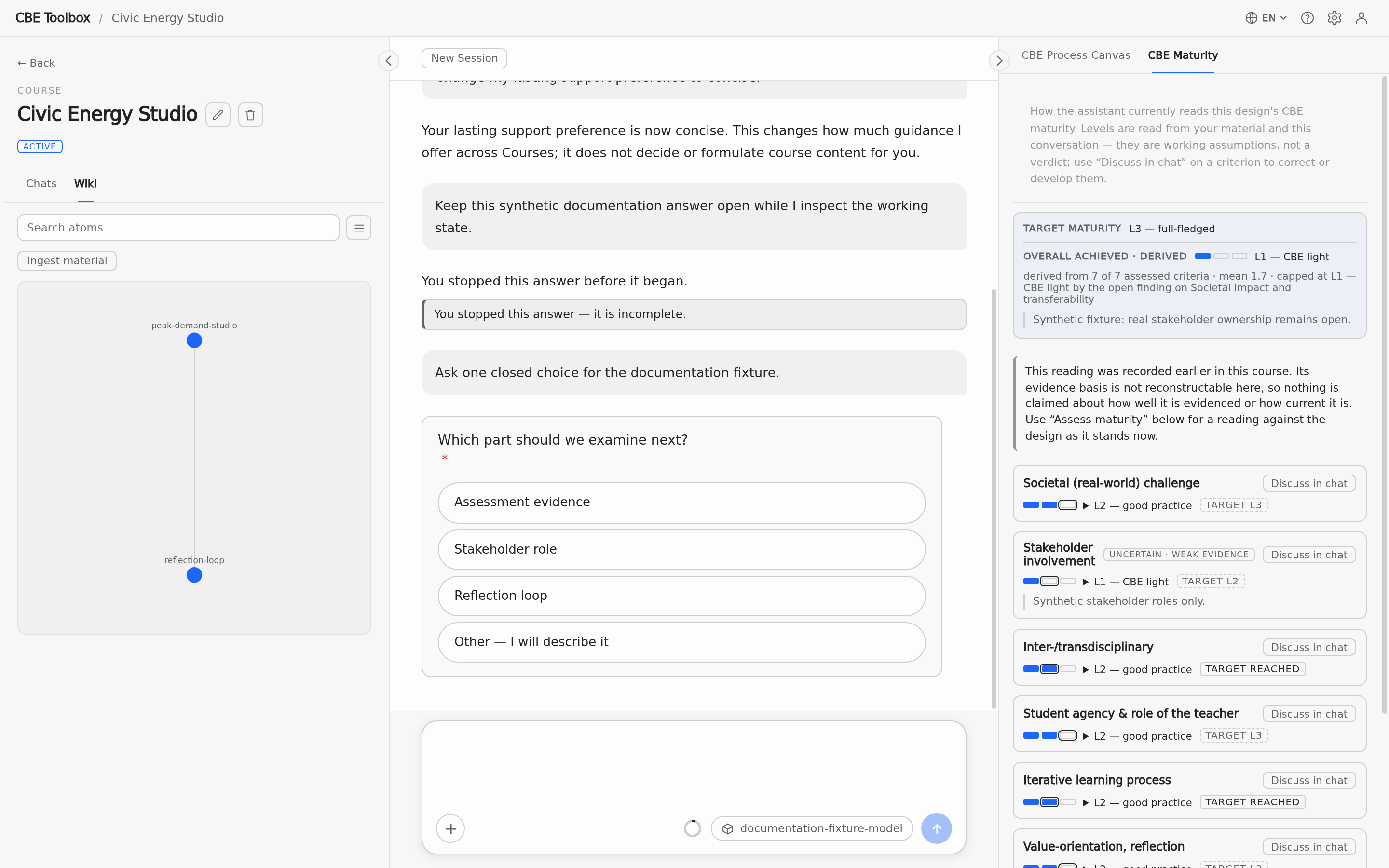
Task: Open the atoms list menu icon
Action: click(359, 228)
